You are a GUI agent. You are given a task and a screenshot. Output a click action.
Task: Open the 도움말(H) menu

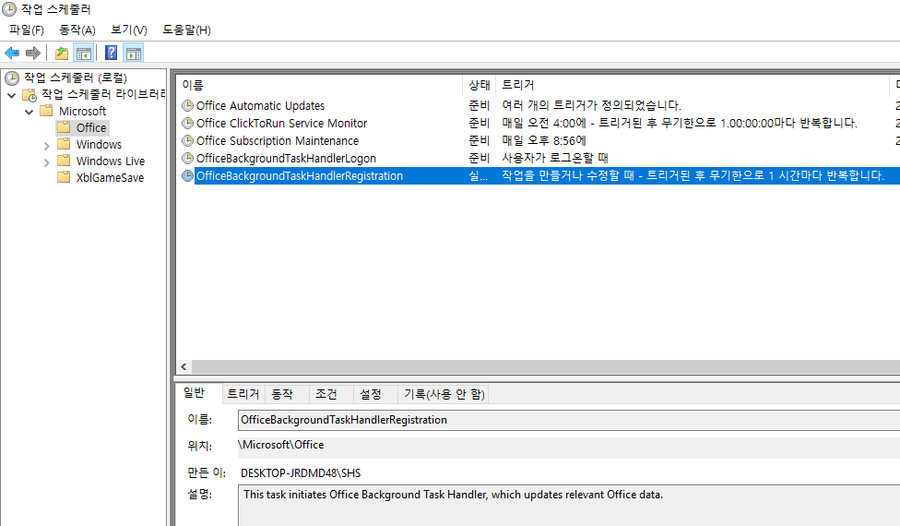pyautogui.click(x=187, y=30)
